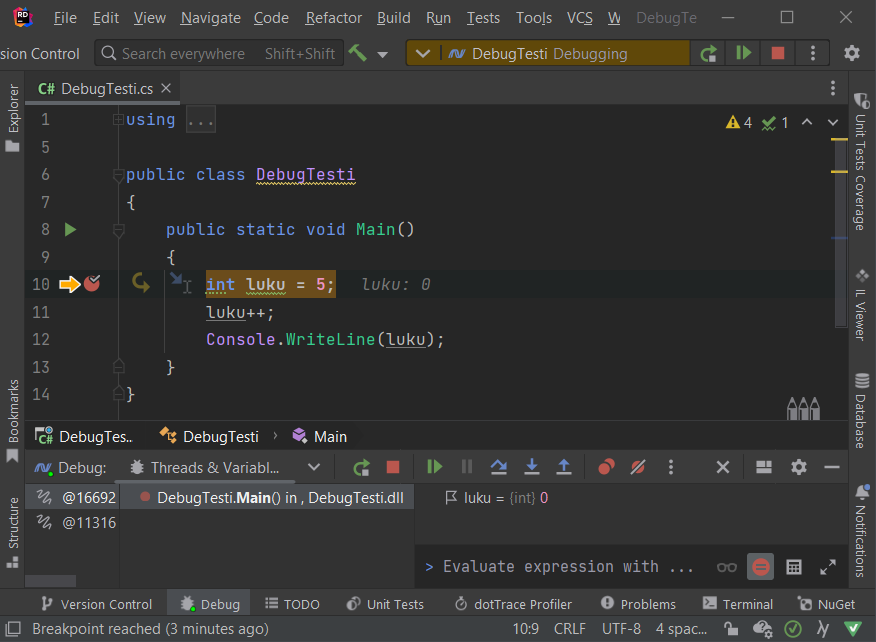
Task: Open the Refactor menu
Action: click(333, 18)
